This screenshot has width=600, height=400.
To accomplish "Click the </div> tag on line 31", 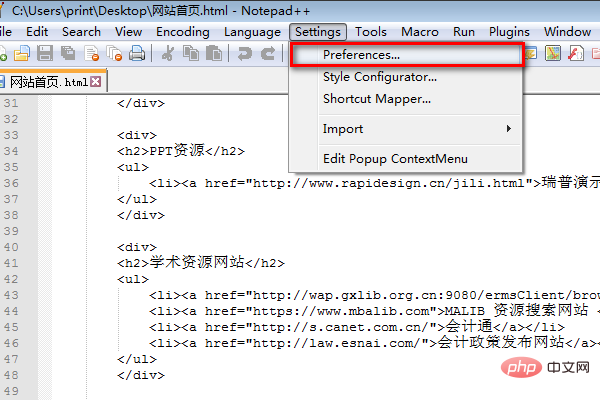I will (141, 103).
